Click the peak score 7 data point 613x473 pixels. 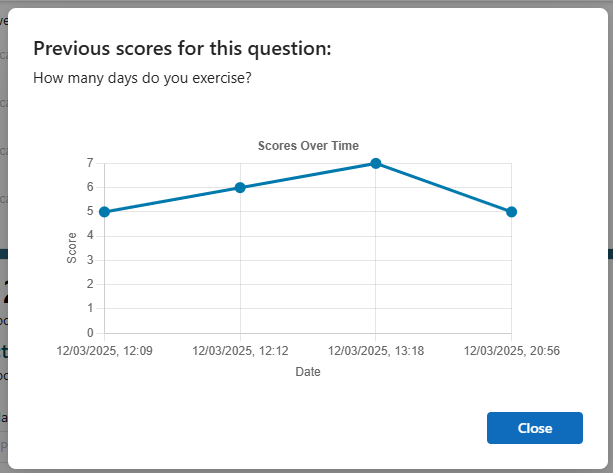click(x=376, y=163)
